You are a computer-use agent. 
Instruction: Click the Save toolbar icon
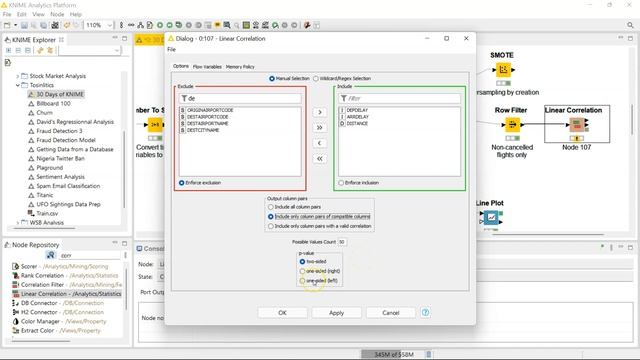click(24, 25)
